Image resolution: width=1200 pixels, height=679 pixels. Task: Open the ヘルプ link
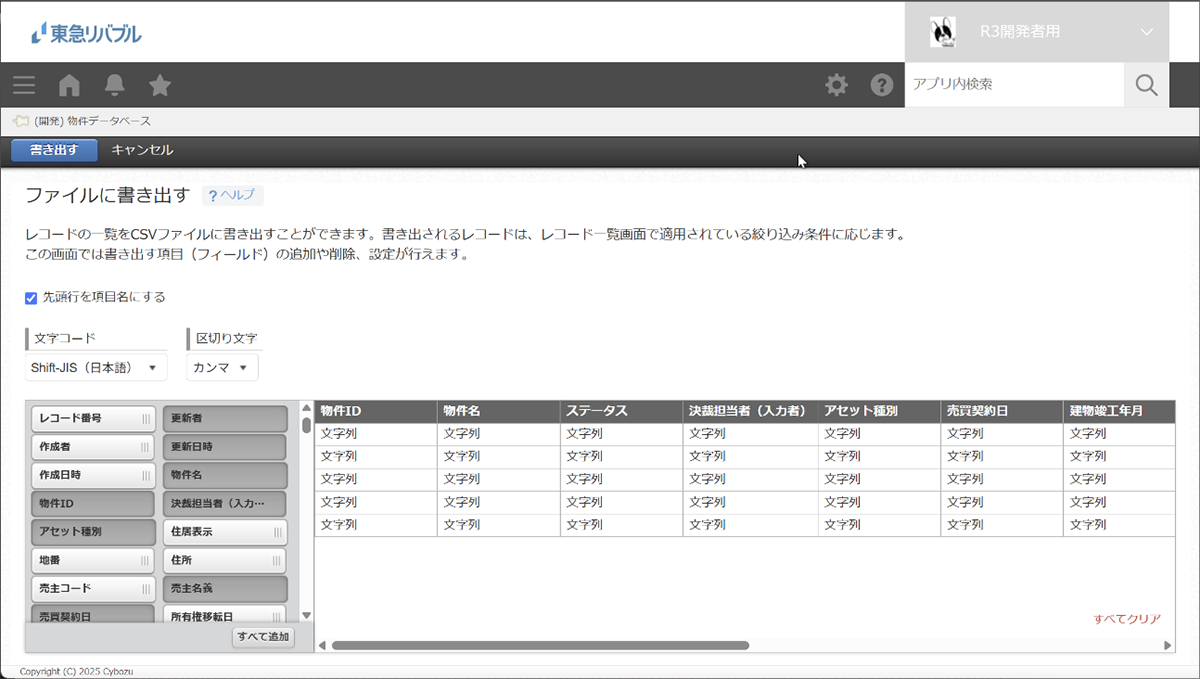pos(232,195)
